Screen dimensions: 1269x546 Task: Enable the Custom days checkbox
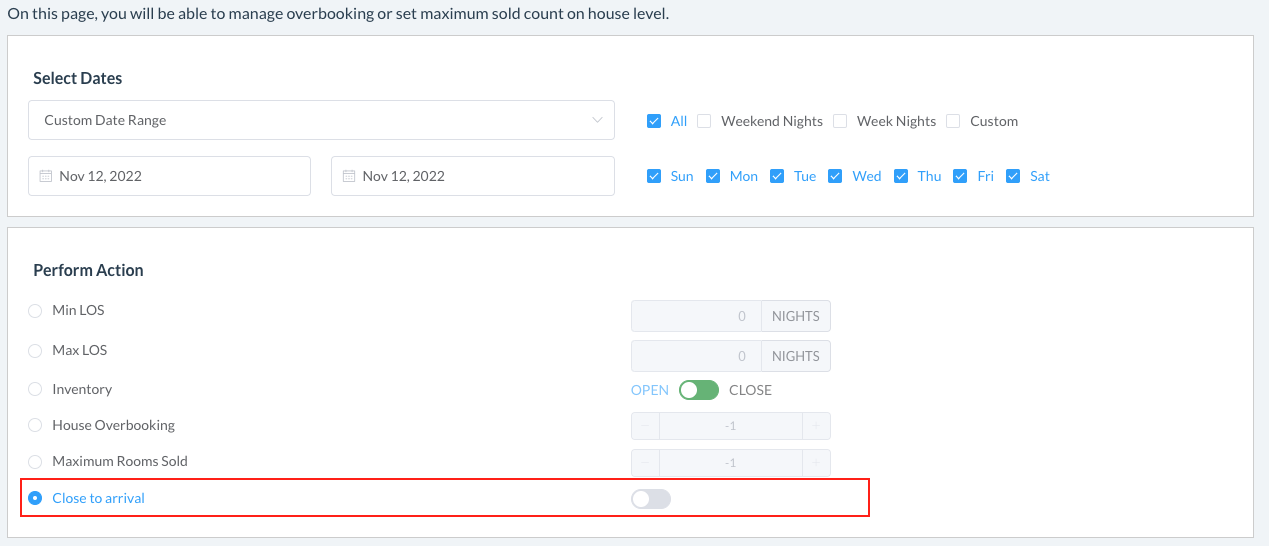(953, 121)
